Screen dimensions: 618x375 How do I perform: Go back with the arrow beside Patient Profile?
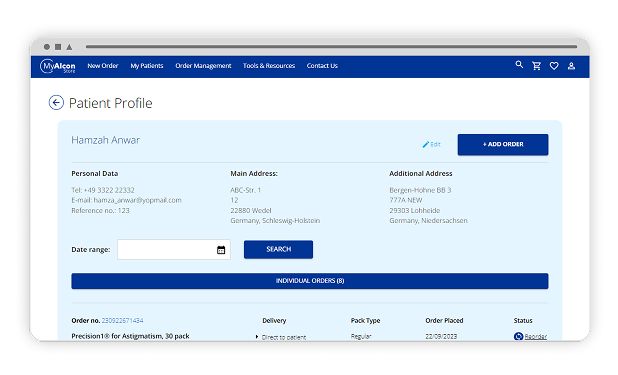point(56,103)
